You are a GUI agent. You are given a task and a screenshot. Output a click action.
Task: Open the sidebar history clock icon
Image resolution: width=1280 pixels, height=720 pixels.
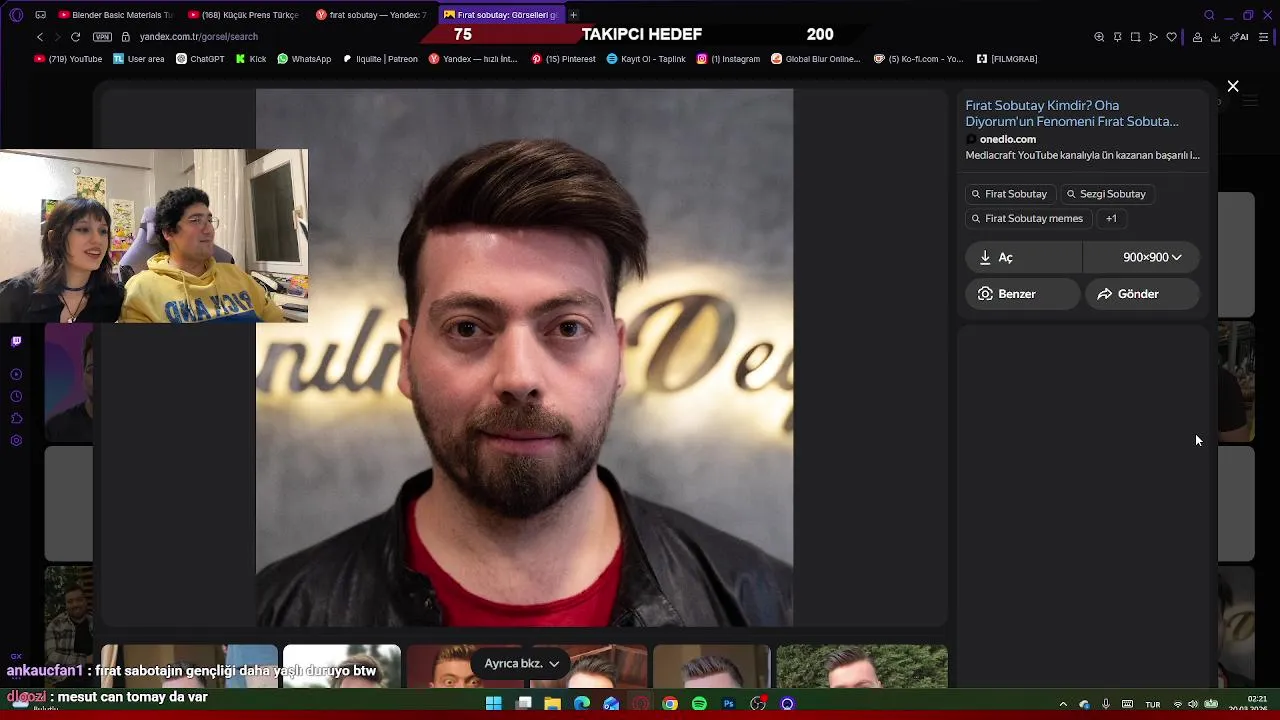16,396
